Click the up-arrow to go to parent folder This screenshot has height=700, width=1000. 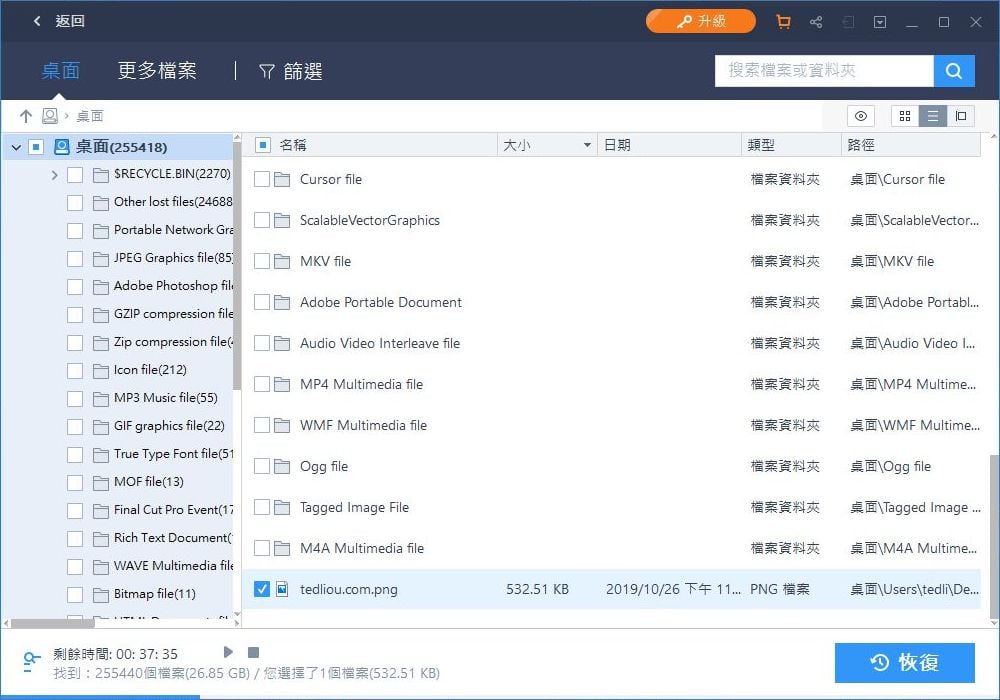coord(26,116)
